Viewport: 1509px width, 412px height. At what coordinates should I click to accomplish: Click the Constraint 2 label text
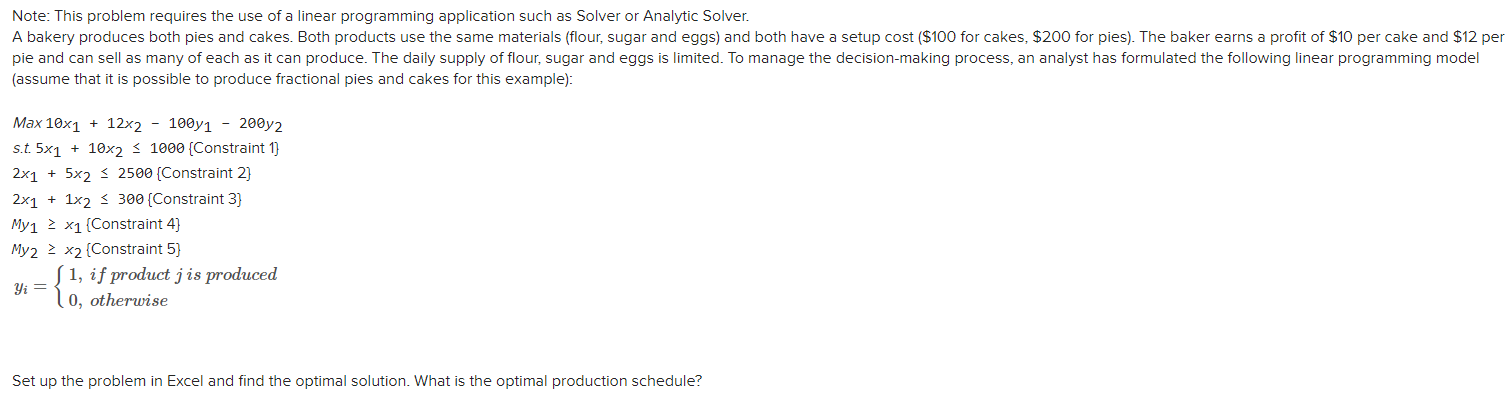[x=208, y=174]
